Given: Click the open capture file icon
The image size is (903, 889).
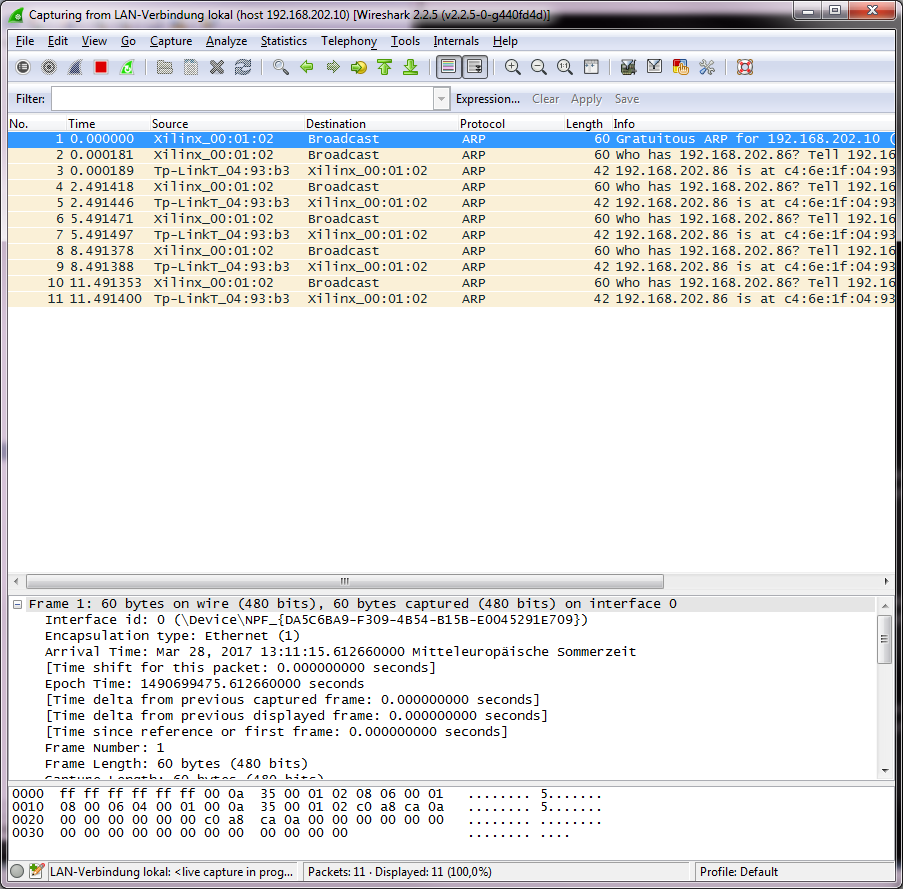Looking at the screenshot, I should coord(165,67).
